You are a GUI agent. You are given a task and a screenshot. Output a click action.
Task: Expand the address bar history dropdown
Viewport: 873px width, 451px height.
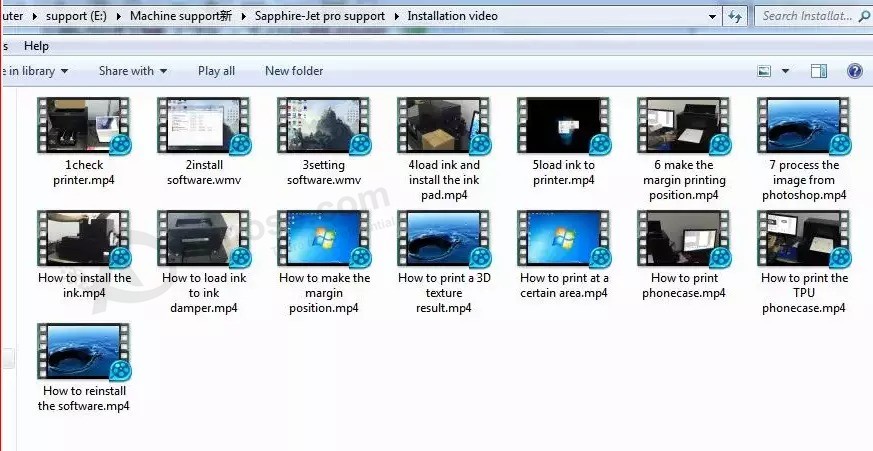[x=712, y=17]
